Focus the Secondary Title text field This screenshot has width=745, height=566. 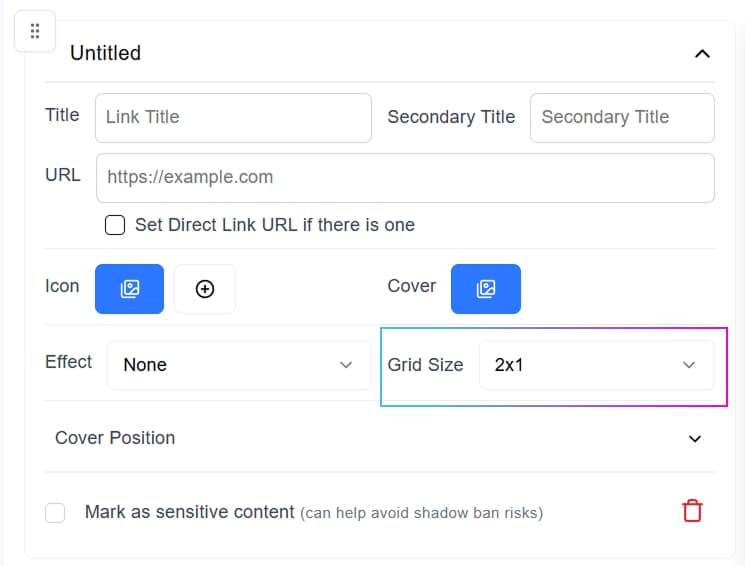pyautogui.click(x=621, y=117)
